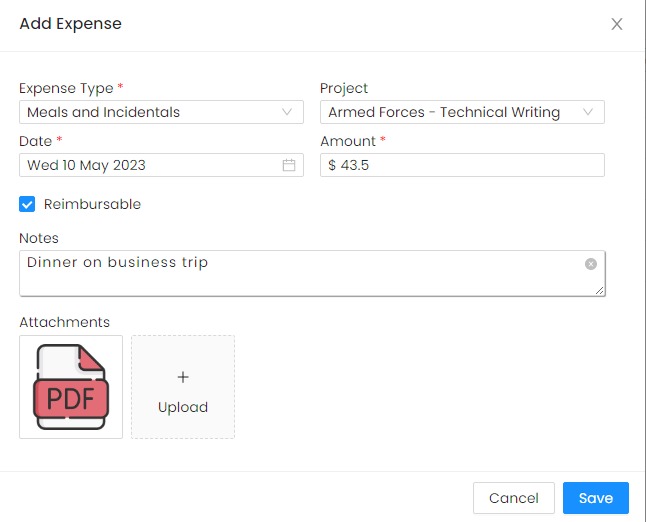Save the expense
Viewport: 646px width, 522px height.
pyautogui.click(x=595, y=498)
